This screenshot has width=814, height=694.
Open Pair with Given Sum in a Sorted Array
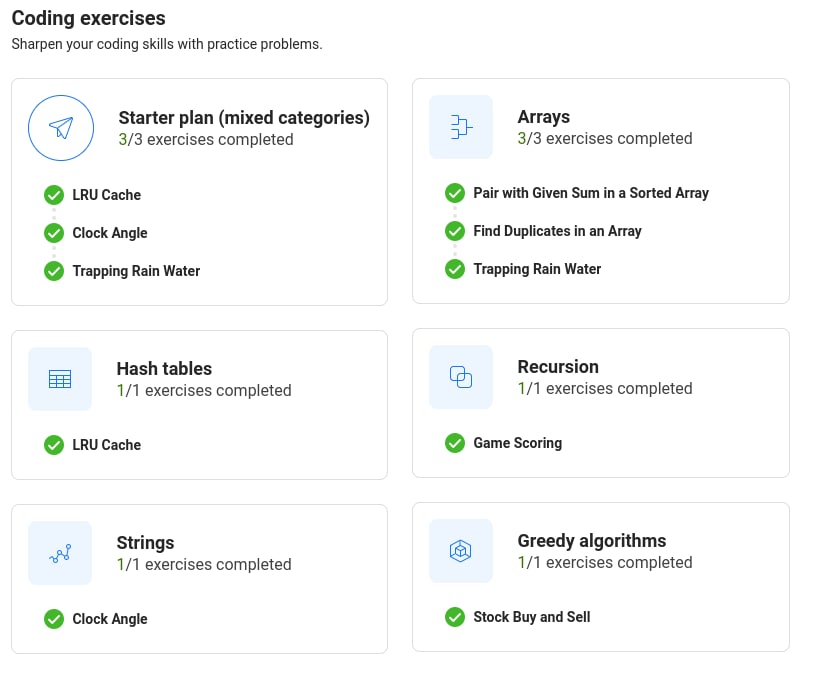coord(590,193)
